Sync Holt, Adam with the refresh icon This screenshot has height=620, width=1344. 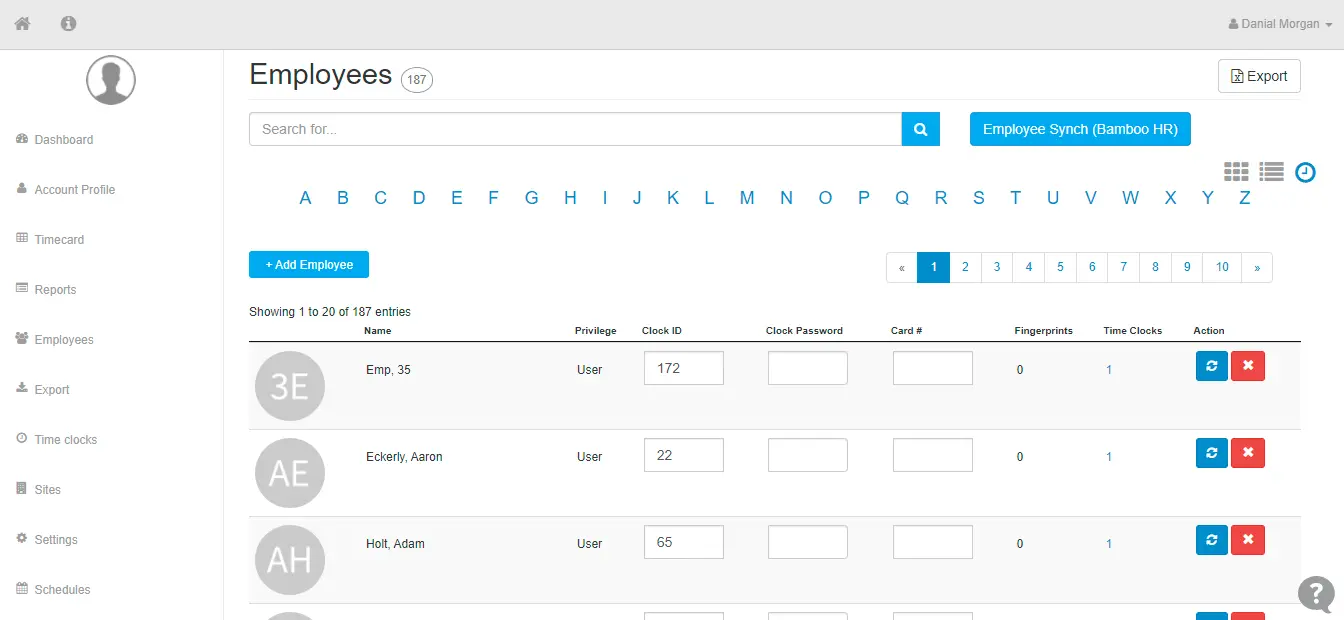1211,540
